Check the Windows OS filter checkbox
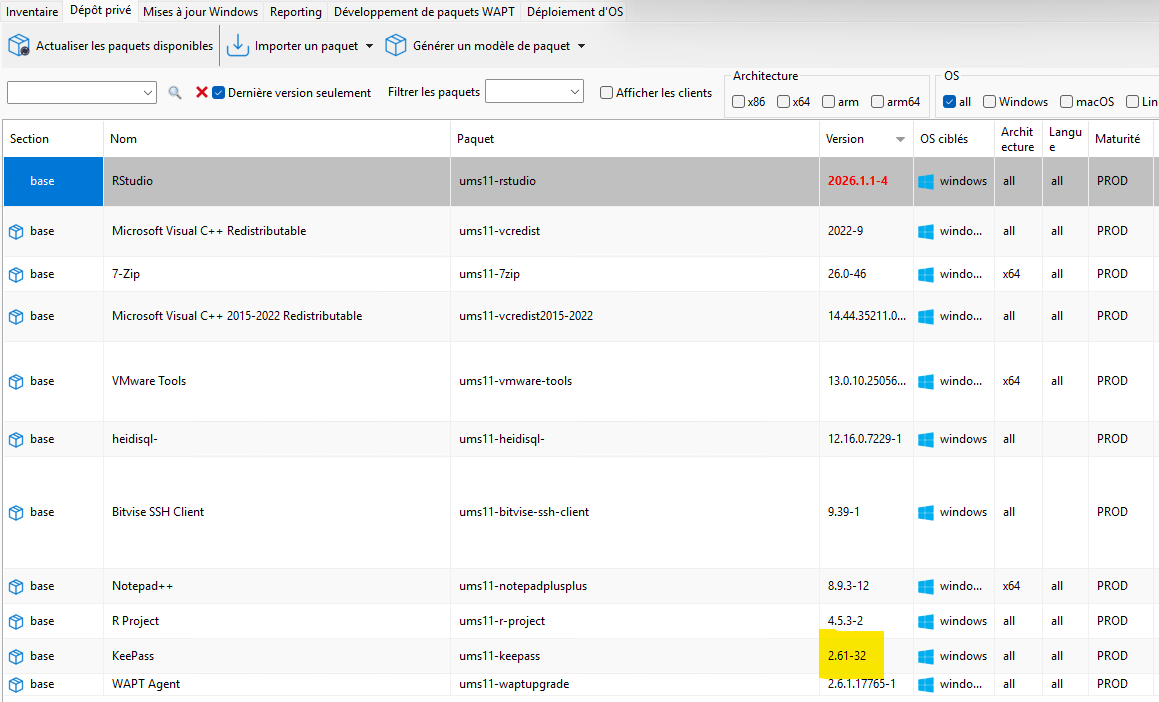The image size is (1159, 702). point(989,102)
